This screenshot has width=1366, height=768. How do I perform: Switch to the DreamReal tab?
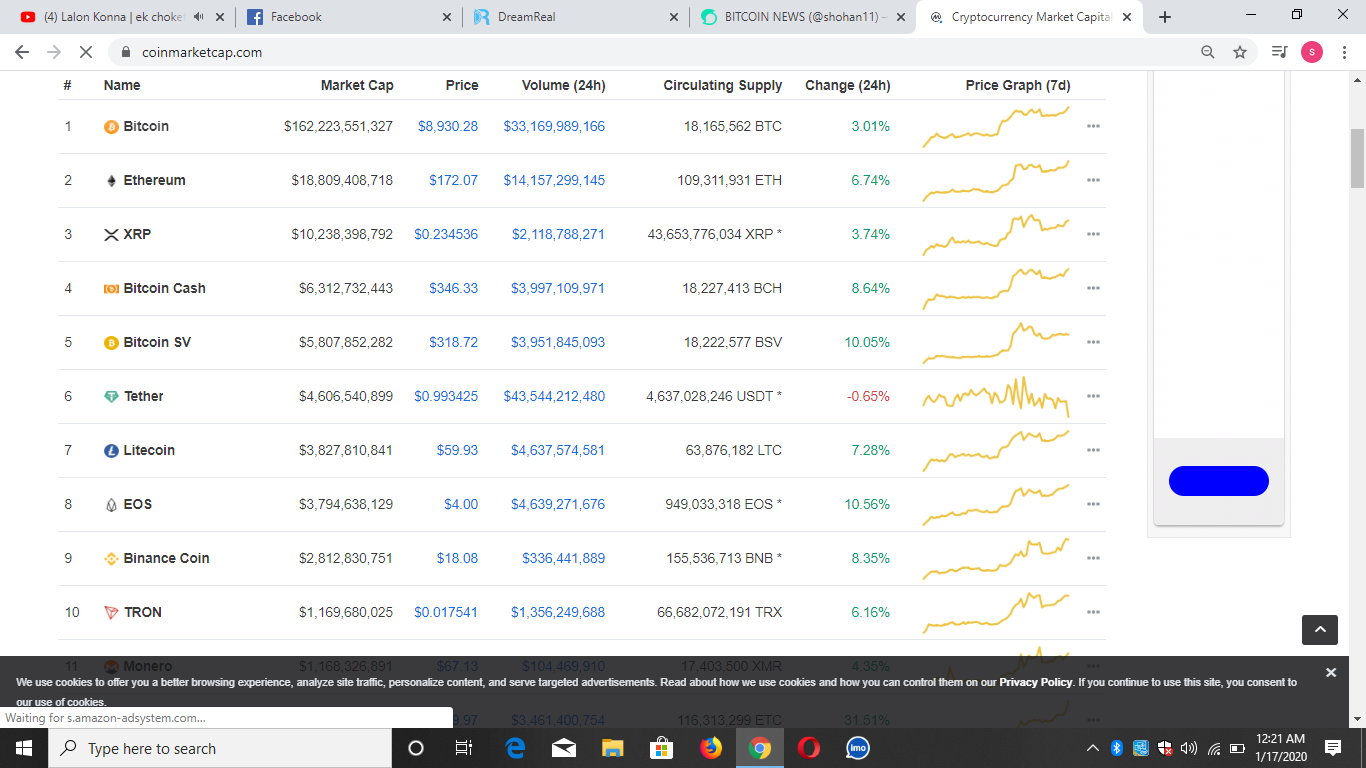click(x=577, y=17)
